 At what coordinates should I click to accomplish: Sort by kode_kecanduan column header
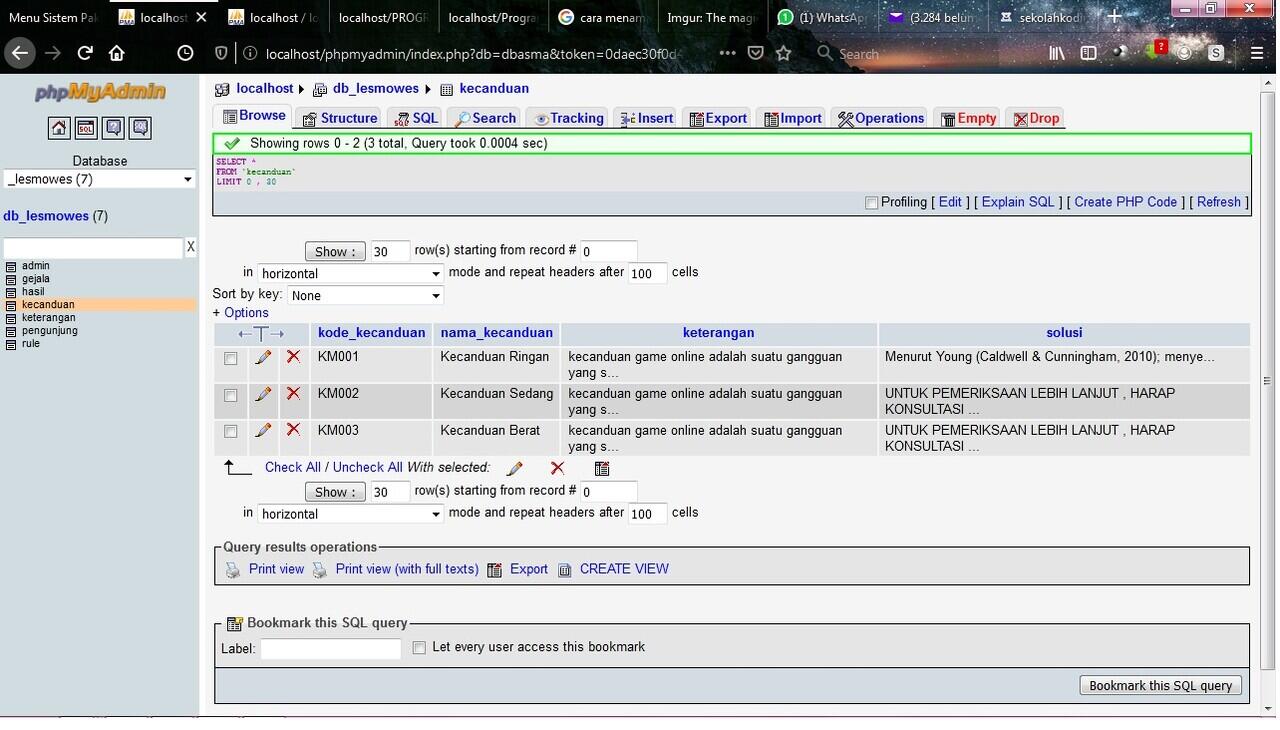(371, 333)
